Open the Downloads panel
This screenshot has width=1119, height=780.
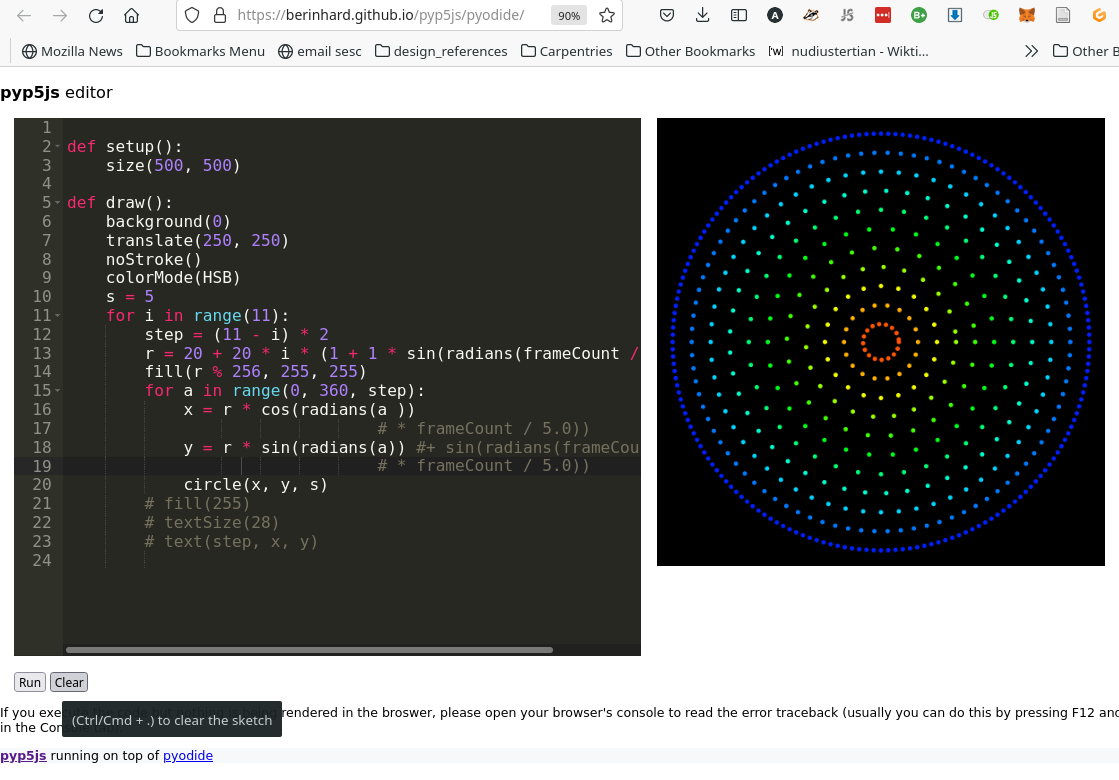point(703,16)
